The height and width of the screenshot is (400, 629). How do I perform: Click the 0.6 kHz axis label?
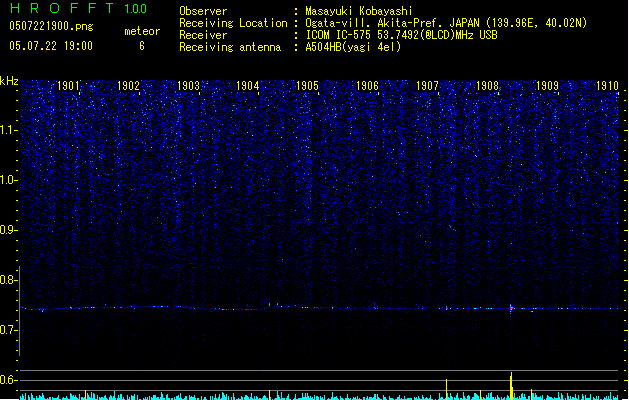9,380
